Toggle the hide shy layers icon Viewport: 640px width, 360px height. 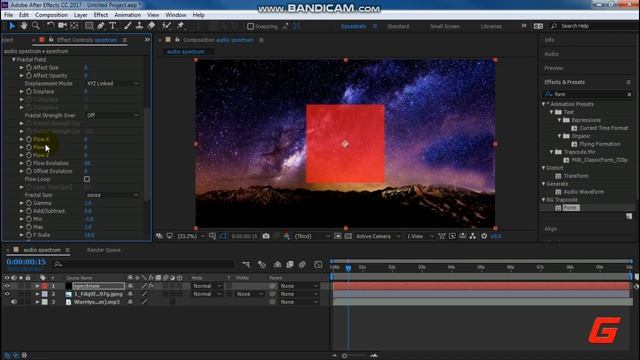point(278,264)
